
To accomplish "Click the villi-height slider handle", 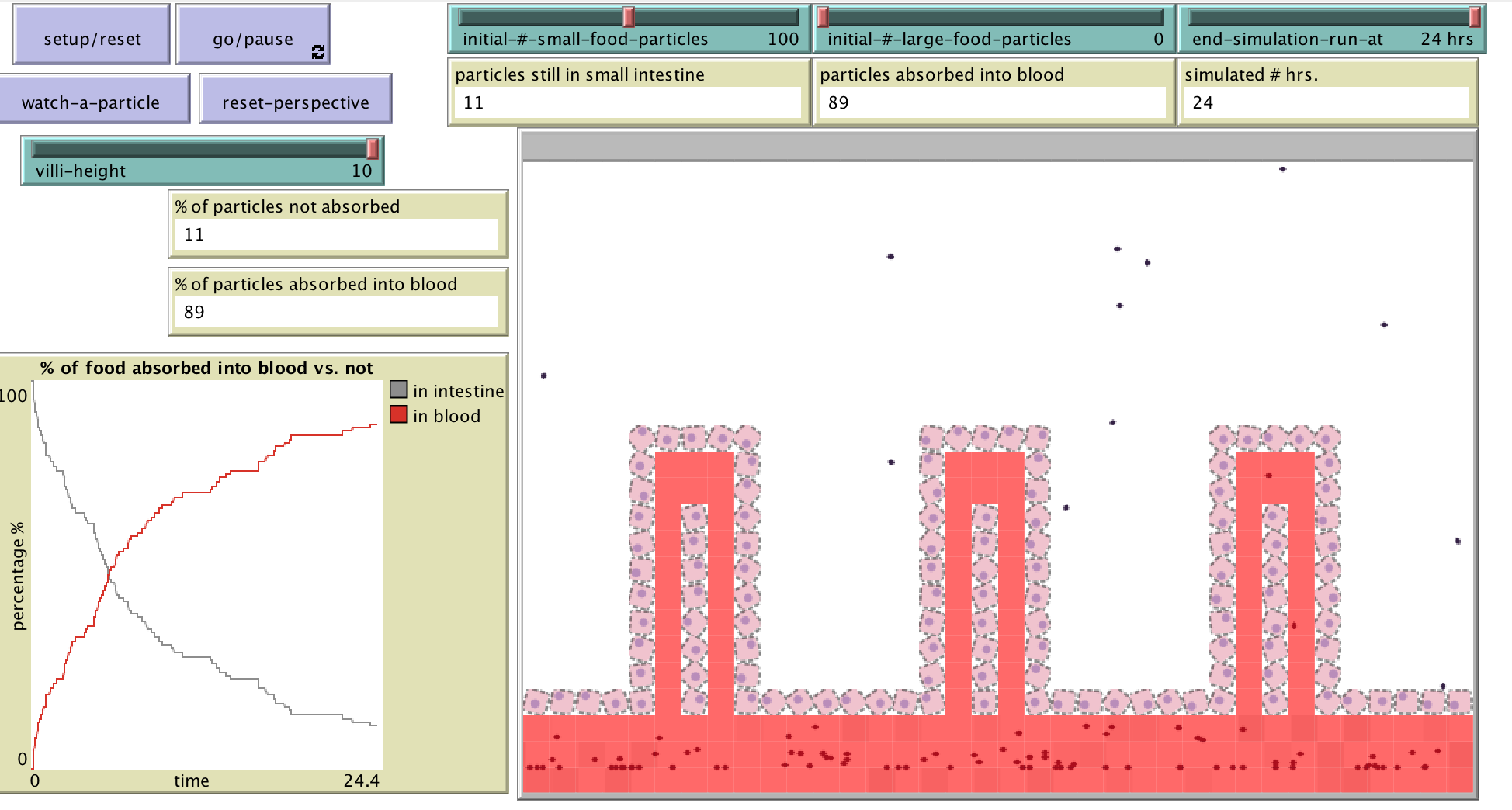I will click(371, 149).
